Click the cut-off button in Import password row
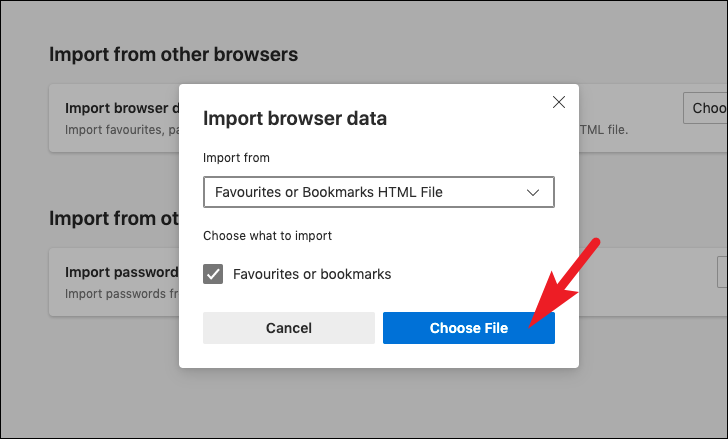Image resolution: width=728 pixels, height=439 pixels. click(x=722, y=272)
